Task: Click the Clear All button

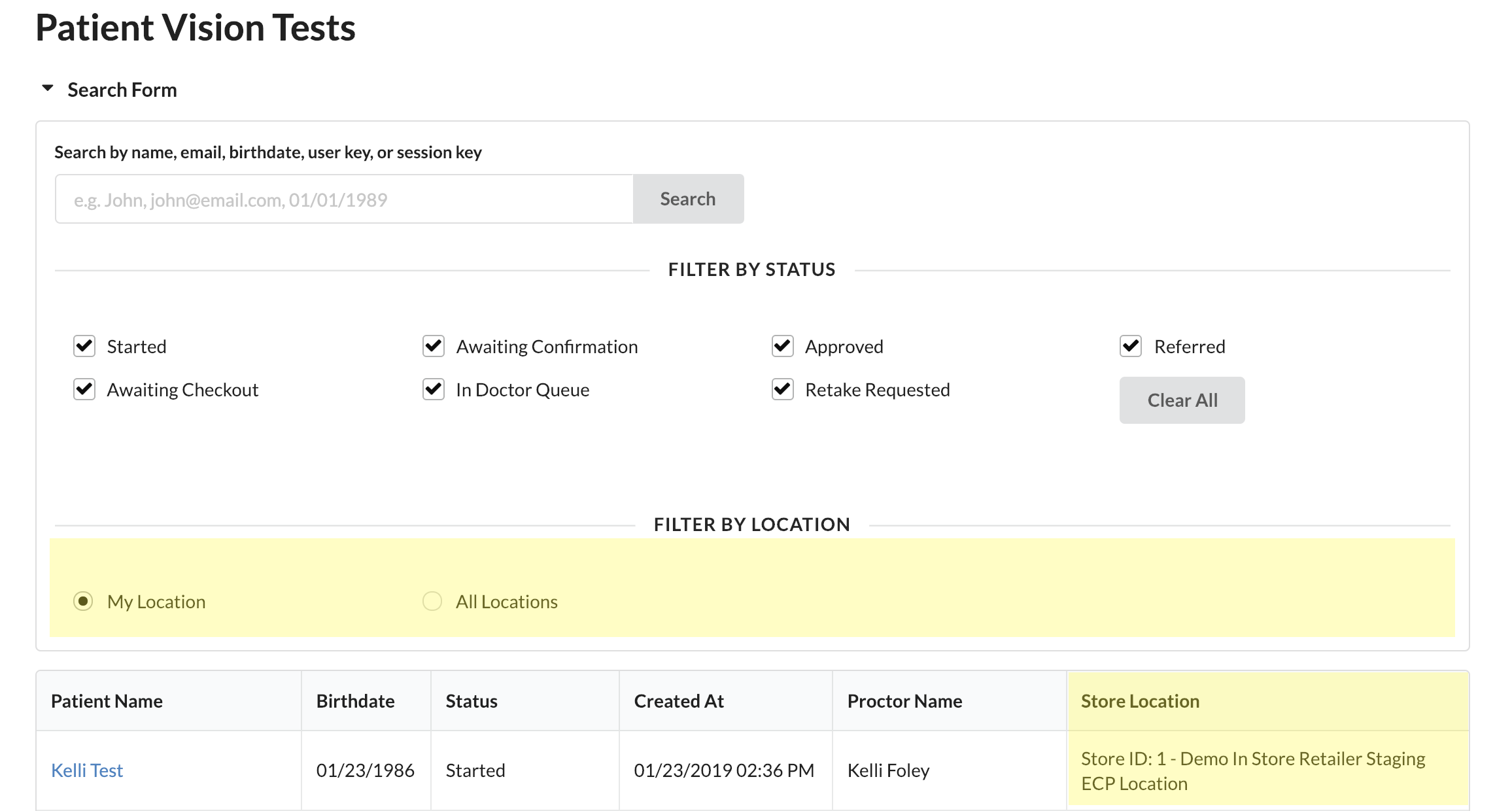Action: 1182,400
